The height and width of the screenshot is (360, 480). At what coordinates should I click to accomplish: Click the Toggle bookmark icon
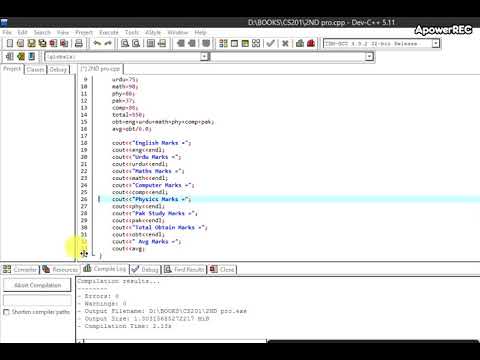[206, 43]
